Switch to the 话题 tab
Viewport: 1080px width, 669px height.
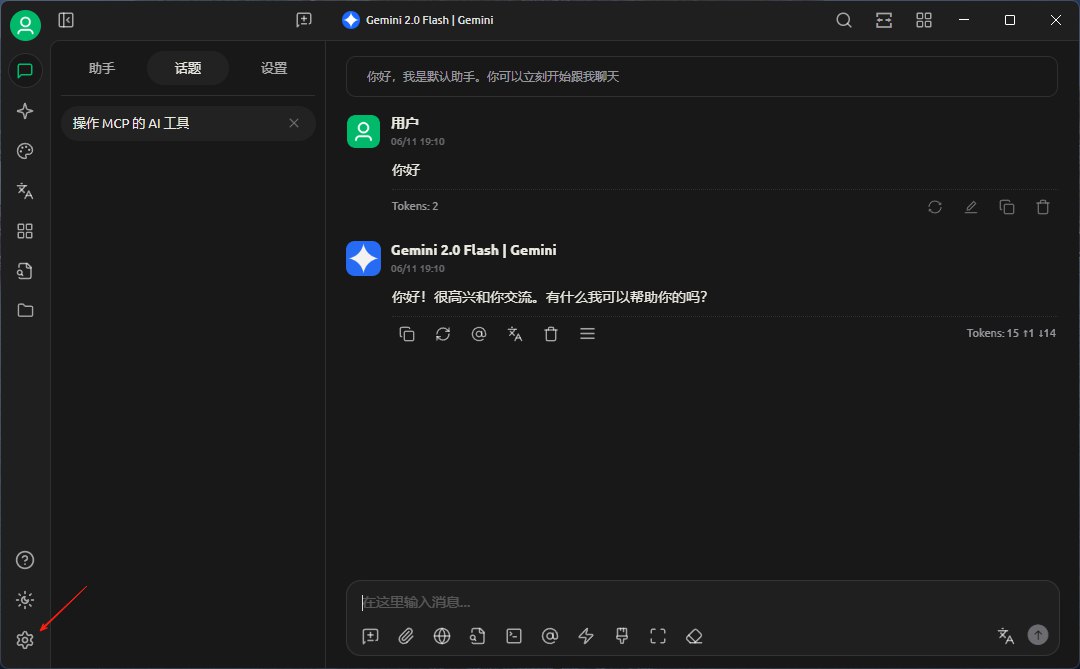click(188, 68)
